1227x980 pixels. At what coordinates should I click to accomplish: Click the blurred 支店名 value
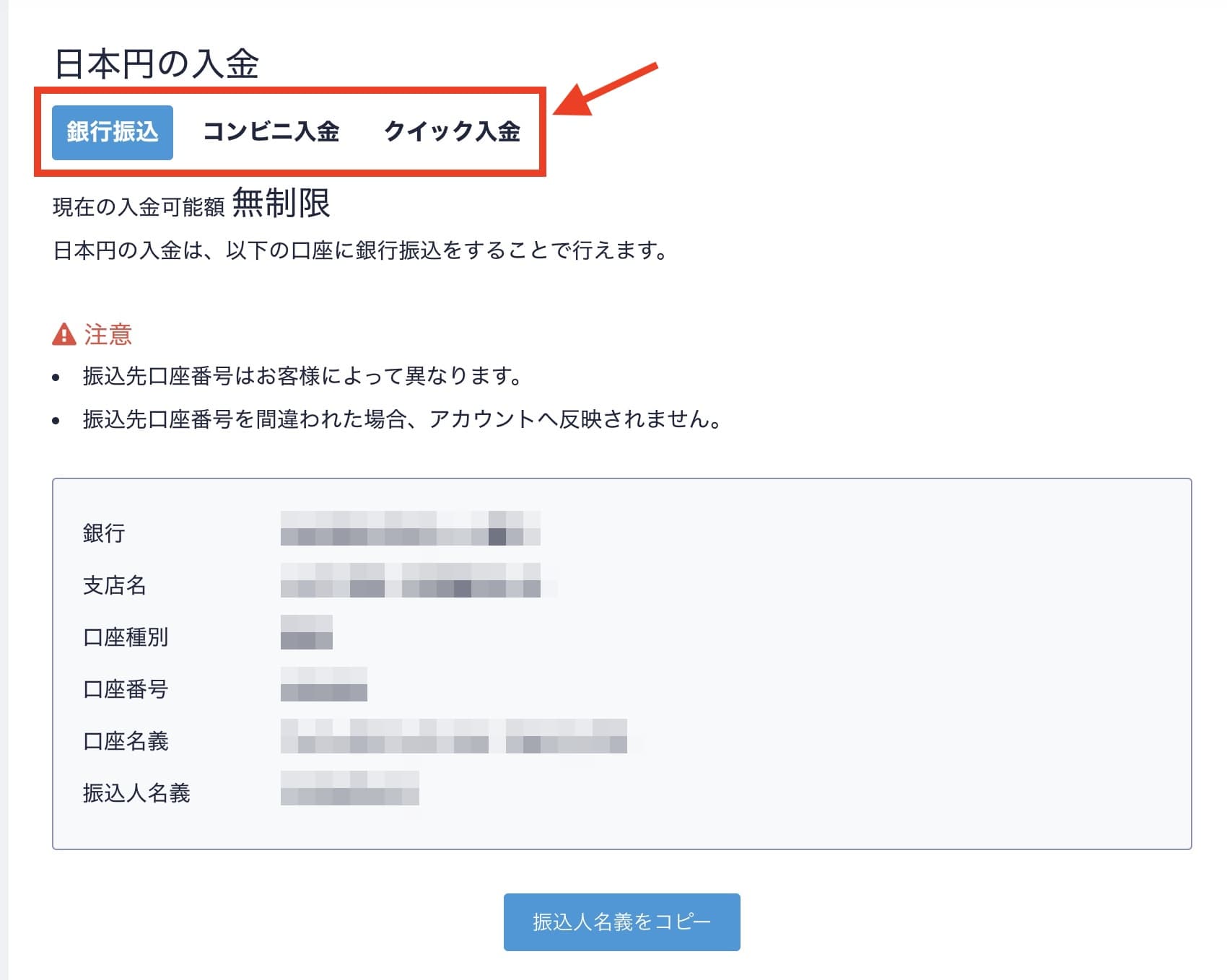pyautogui.click(x=410, y=580)
